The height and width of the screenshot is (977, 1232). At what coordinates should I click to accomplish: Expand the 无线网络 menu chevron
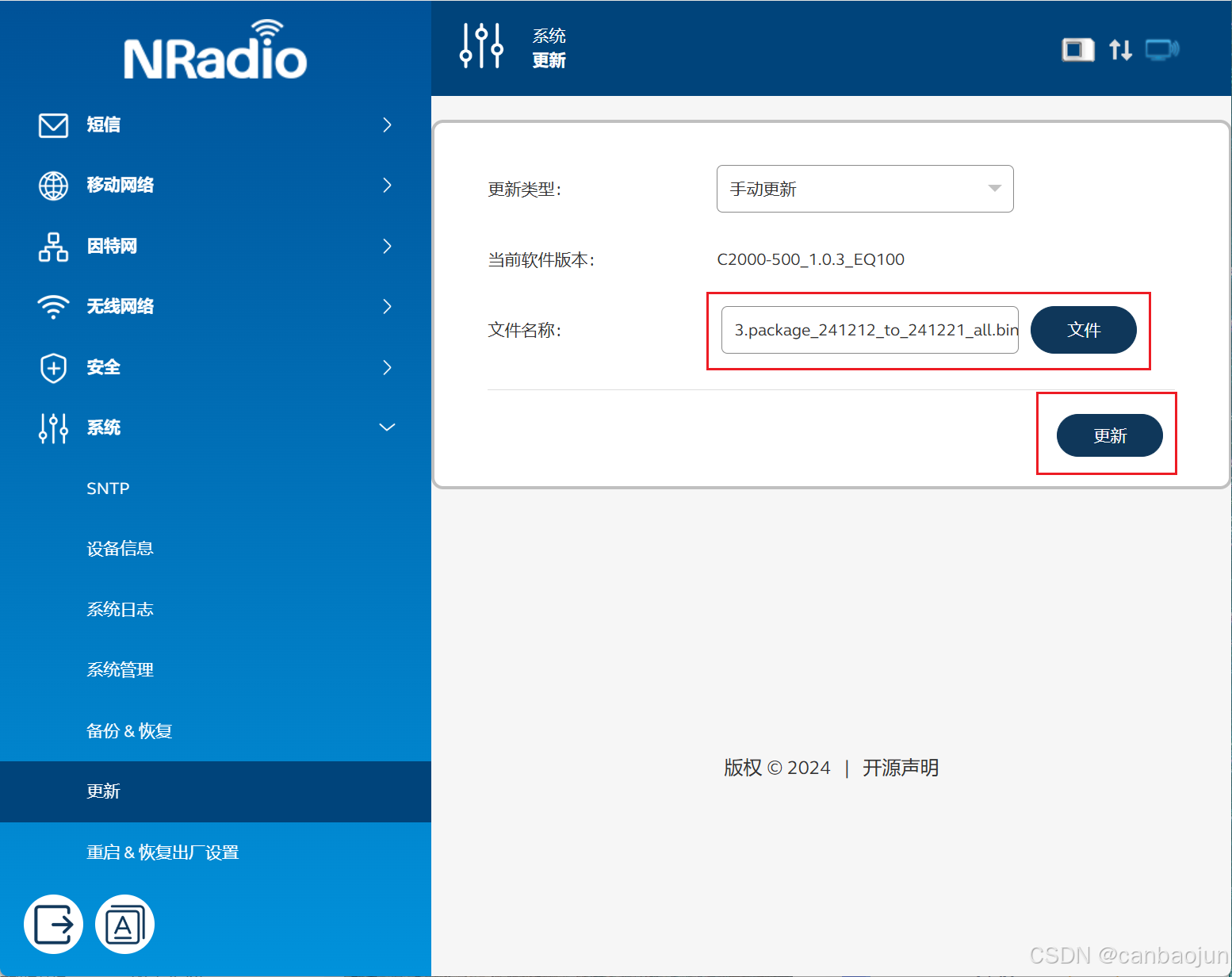click(387, 307)
